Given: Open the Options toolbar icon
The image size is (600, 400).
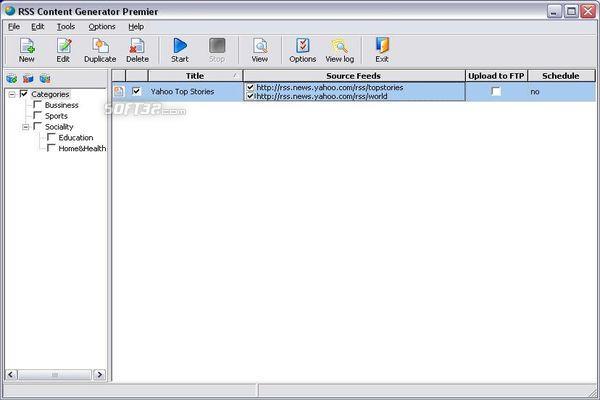Looking at the screenshot, I should click(303, 50).
